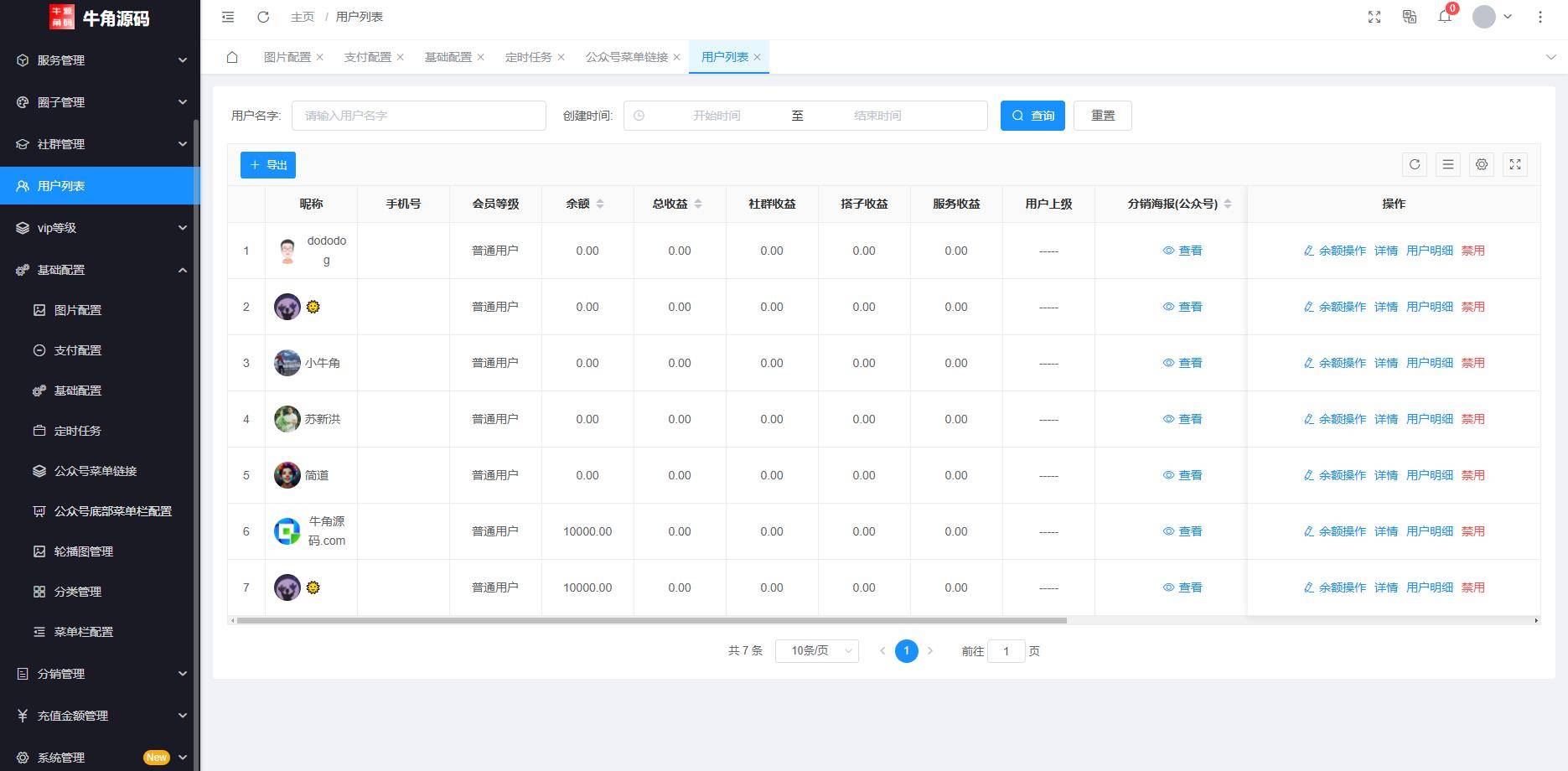Open 轮播图管理 in the sidebar
The image size is (1568, 771).
pos(83,551)
